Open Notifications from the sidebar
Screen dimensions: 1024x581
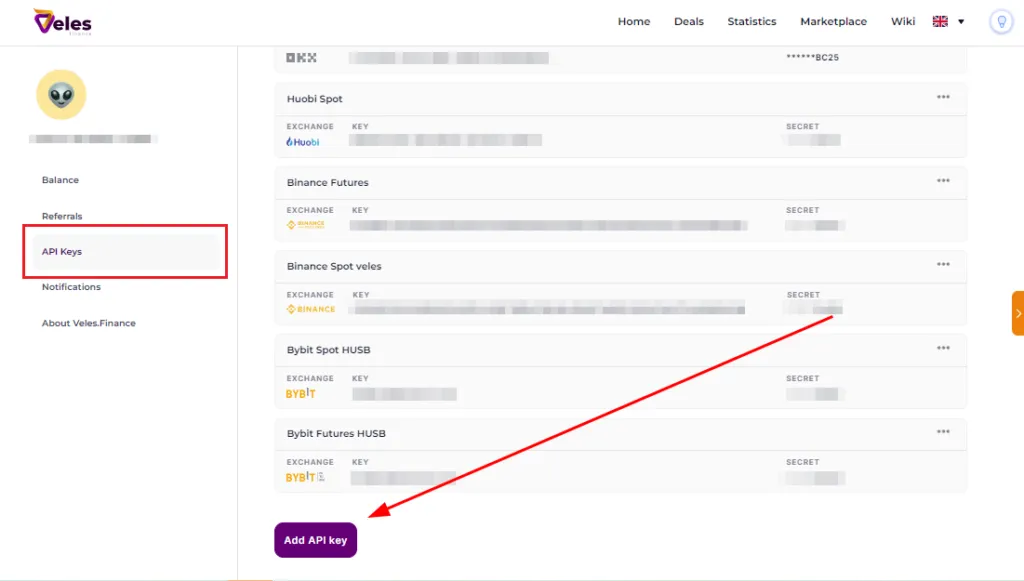71,287
